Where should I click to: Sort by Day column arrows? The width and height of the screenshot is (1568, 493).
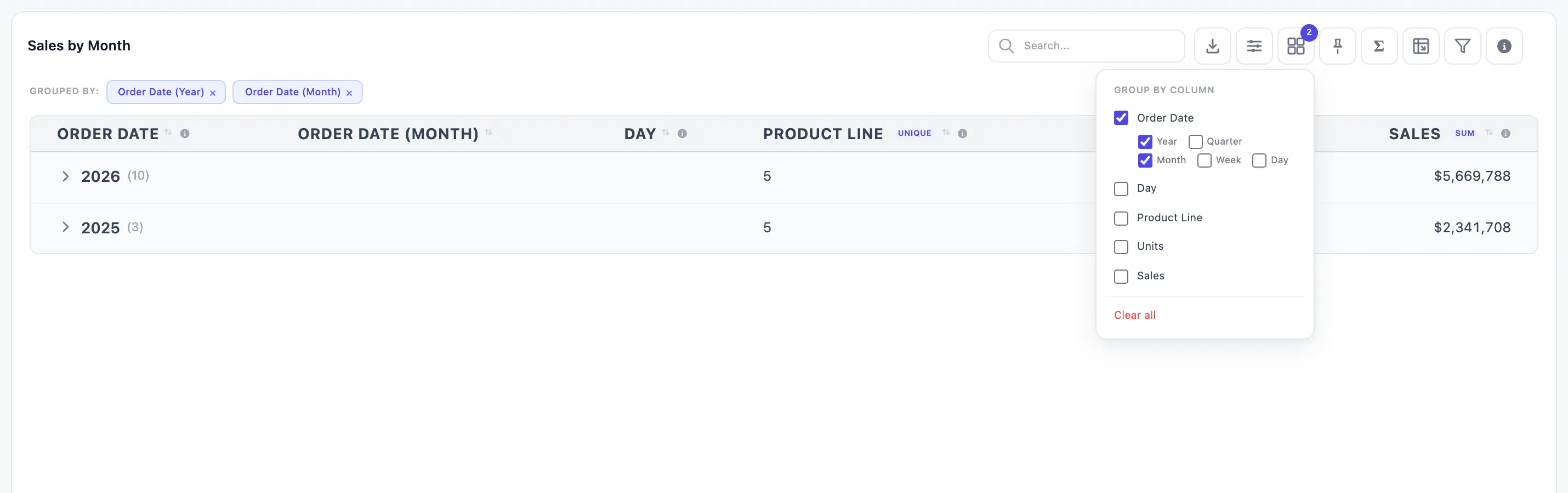pos(666,133)
